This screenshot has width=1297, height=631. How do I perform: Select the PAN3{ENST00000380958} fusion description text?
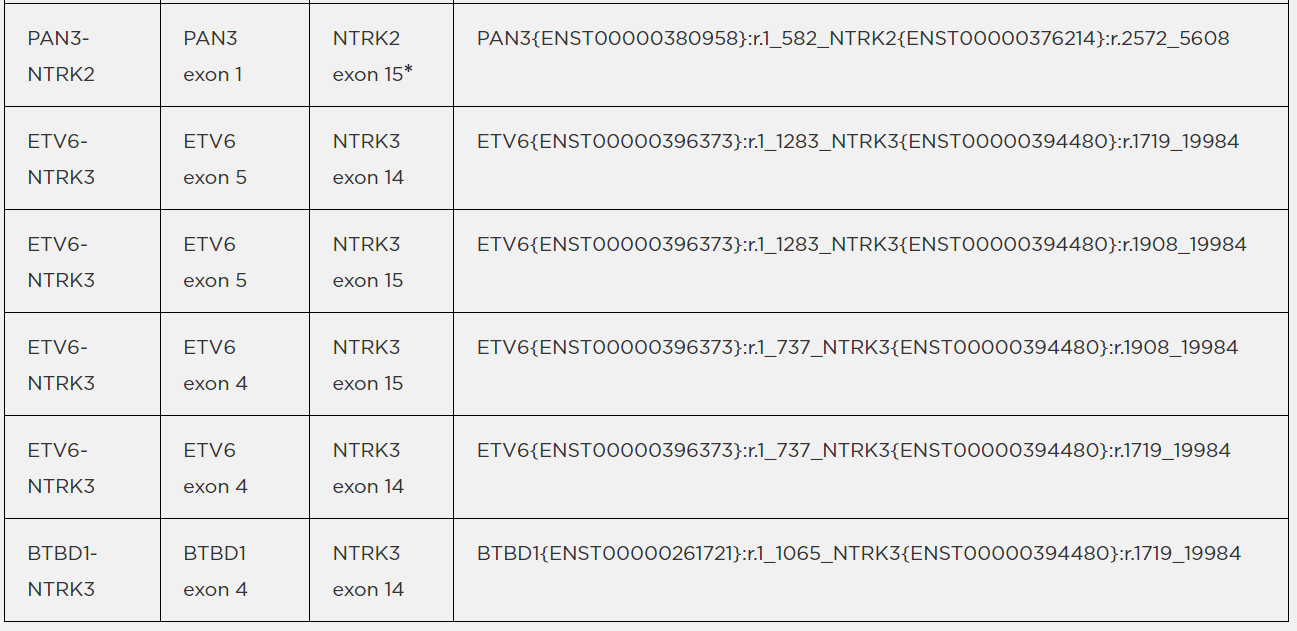point(853,39)
